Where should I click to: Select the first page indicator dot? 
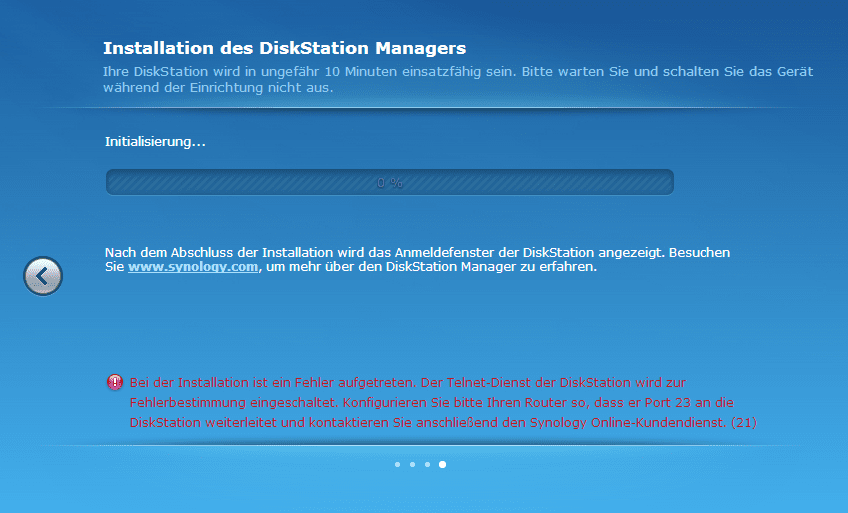click(x=398, y=464)
